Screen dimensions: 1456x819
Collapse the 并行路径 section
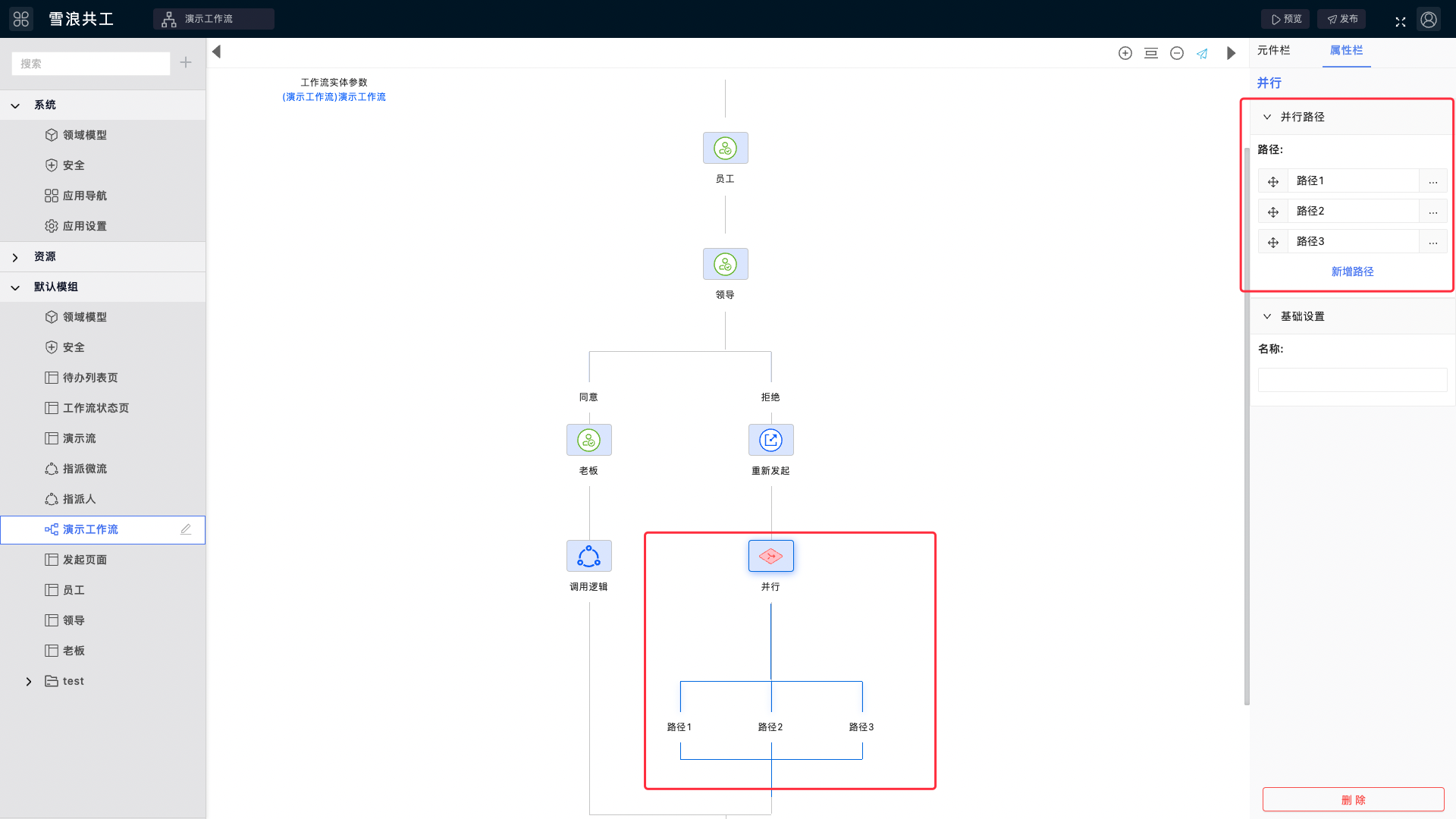pos(1267,117)
